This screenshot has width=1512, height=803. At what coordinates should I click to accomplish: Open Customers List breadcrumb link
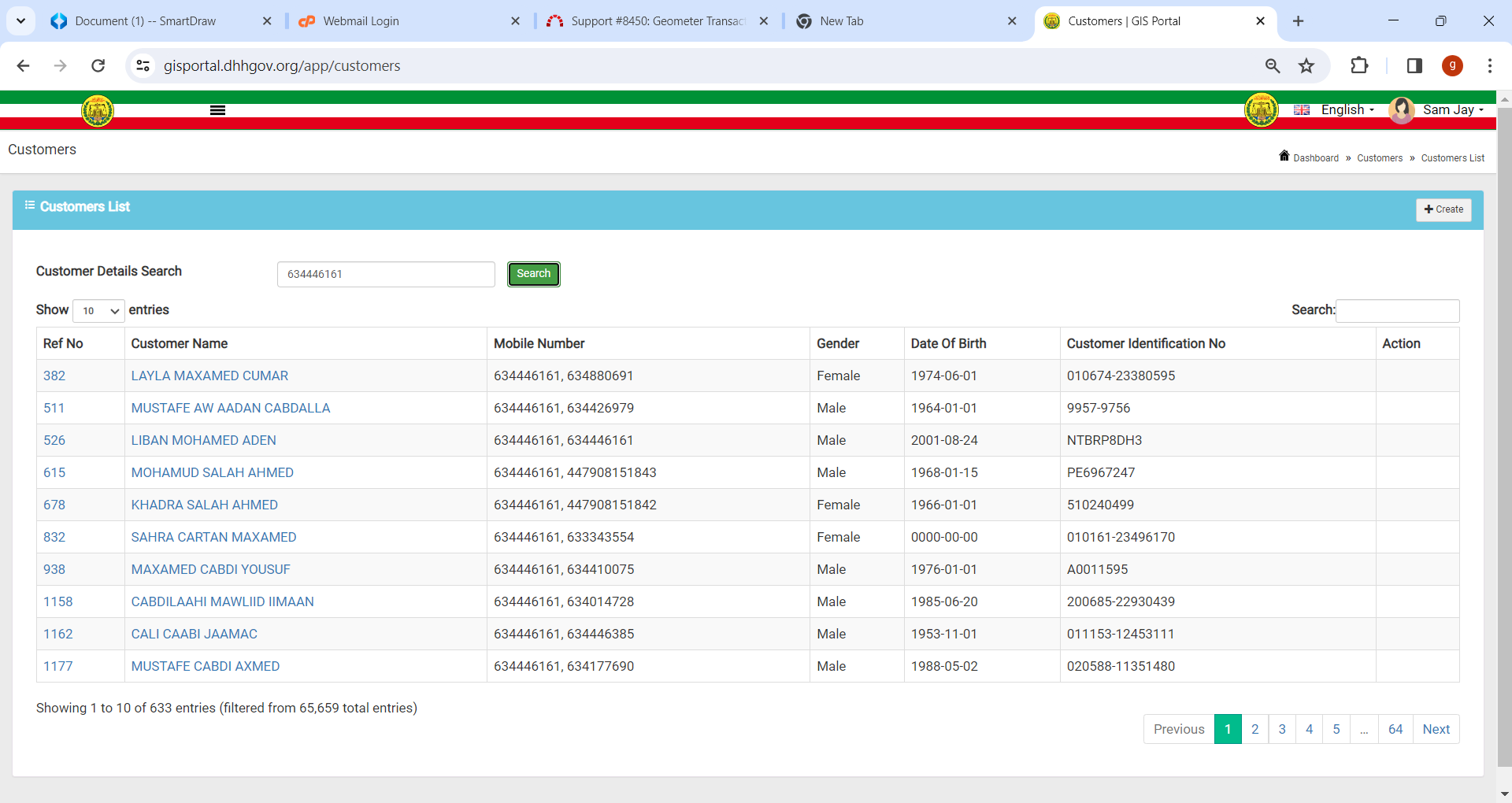click(1453, 158)
